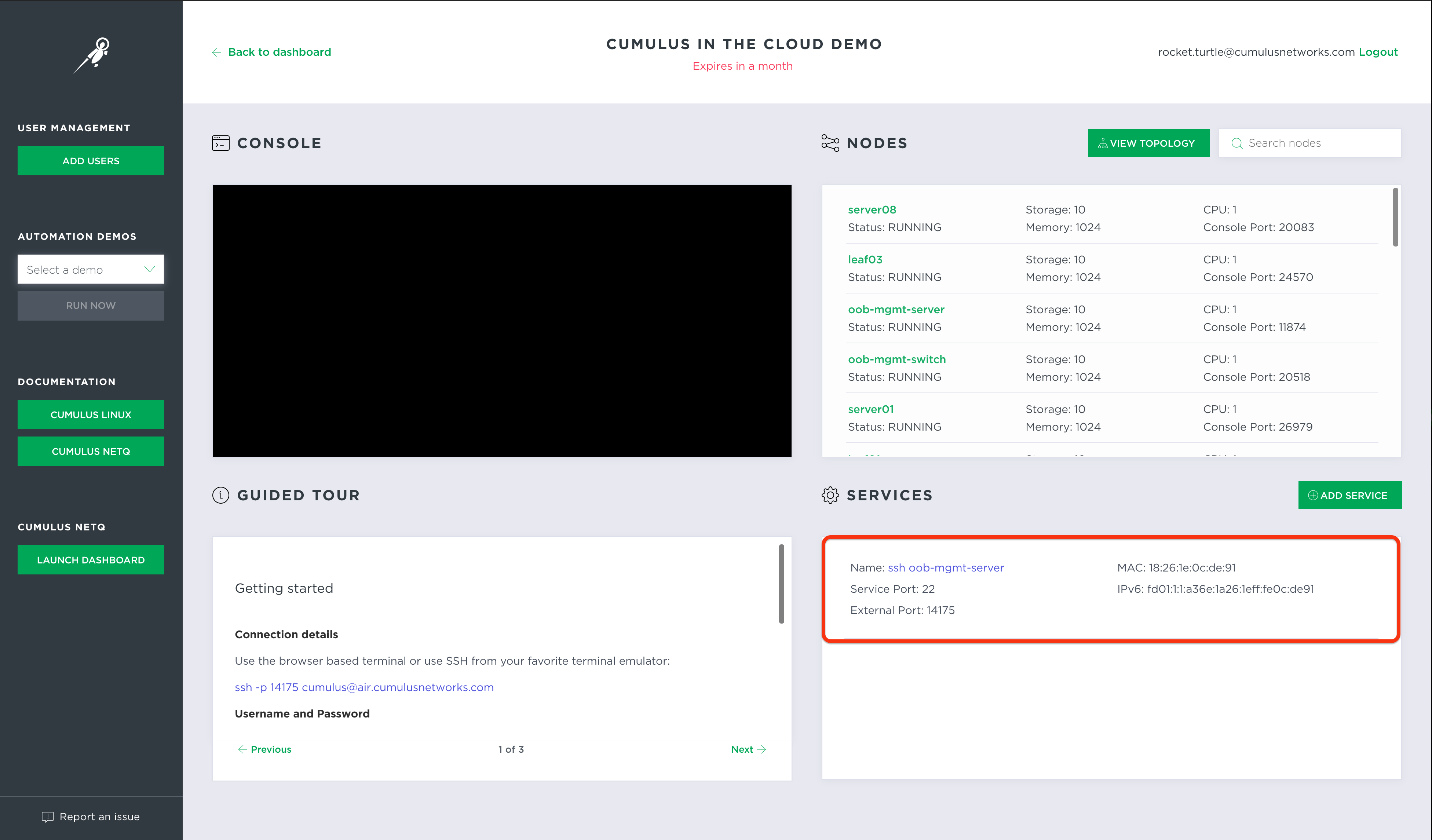Screen dimensions: 1432x840
Task: Click the guided tour scrollbar
Action: tap(781, 584)
